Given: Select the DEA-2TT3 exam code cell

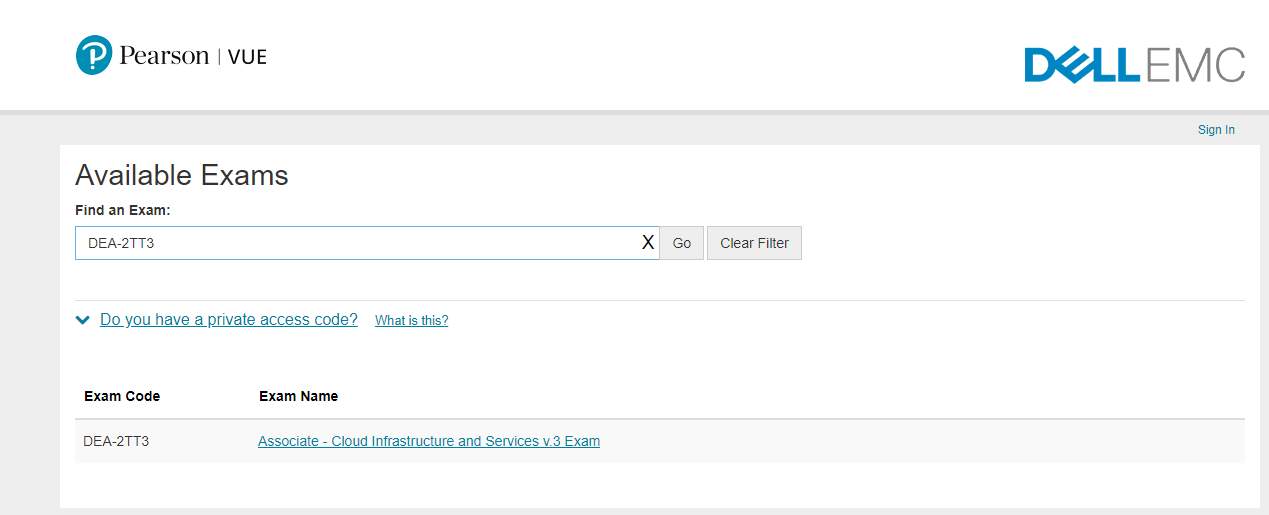Looking at the screenshot, I should (116, 441).
